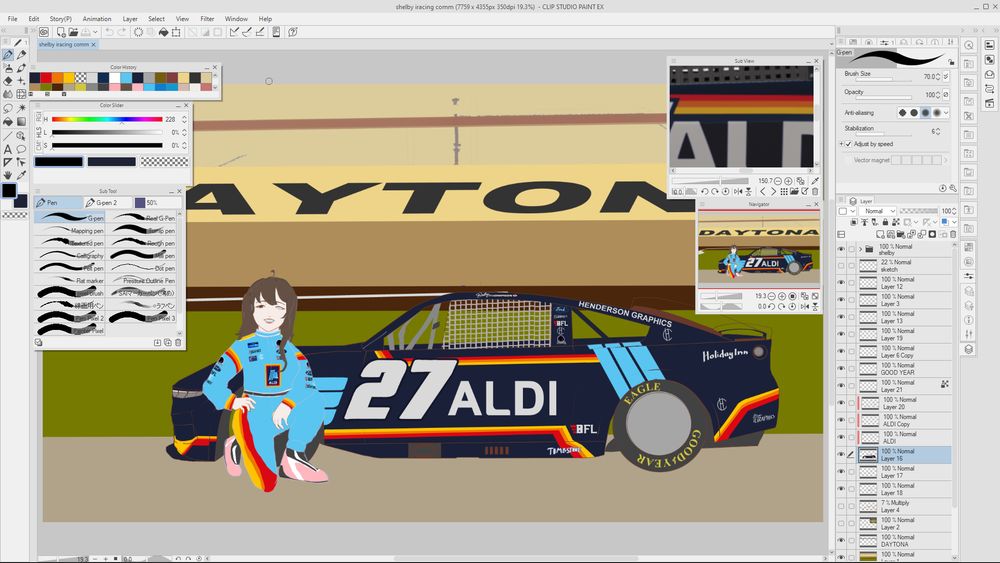Image resolution: width=1000 pixels, height=563 pixels.
Task: Select the Fill bucket tool
Action: pyautogui.click(x=8, y=121)
